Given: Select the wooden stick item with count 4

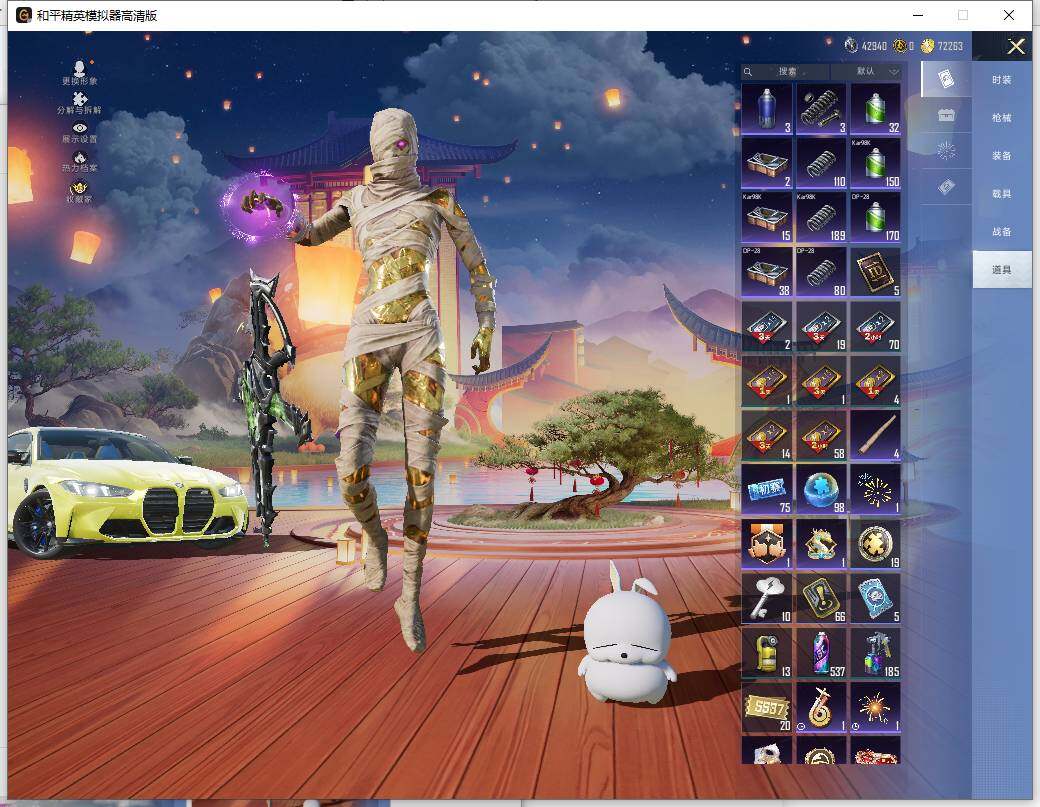Looking at the screenshot, I should 876,435.
